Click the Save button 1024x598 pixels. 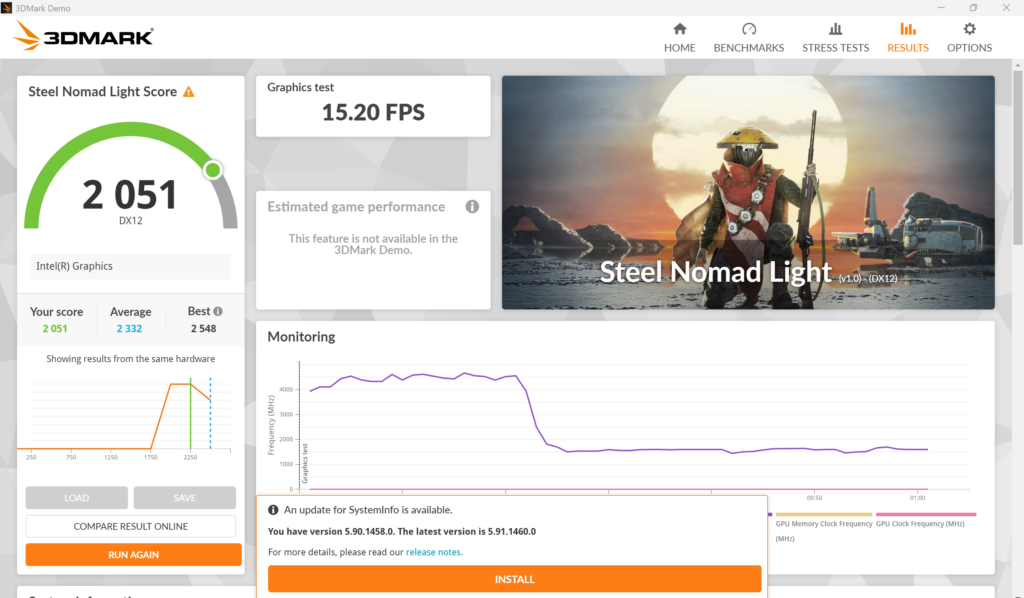pos(184,497)
